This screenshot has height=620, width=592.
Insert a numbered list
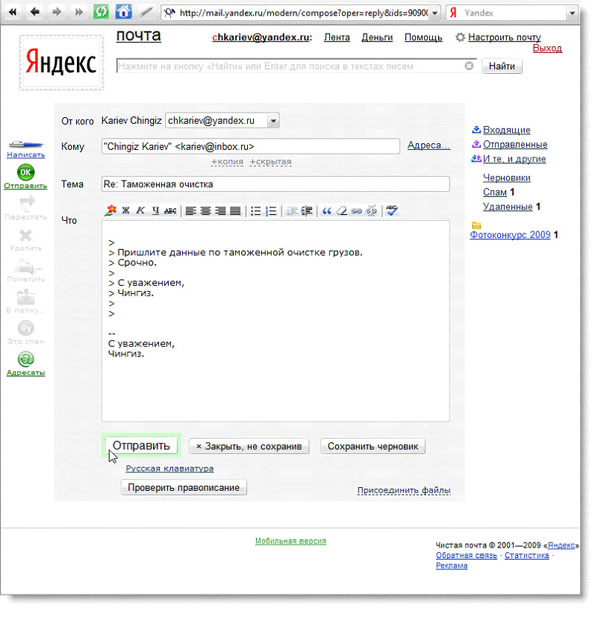click(271, 211)
